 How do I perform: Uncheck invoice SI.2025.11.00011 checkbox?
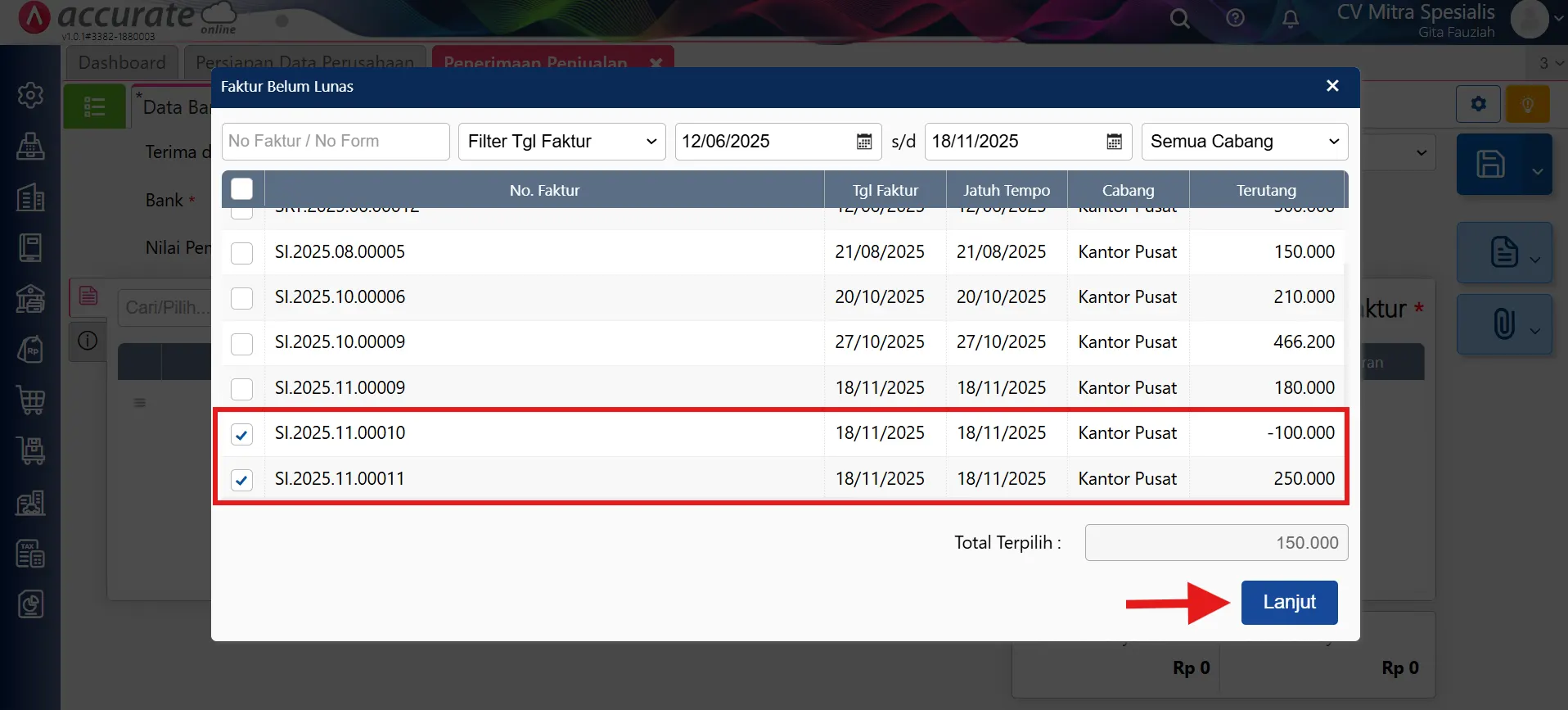pyautogui.click(x=241, y=480)
